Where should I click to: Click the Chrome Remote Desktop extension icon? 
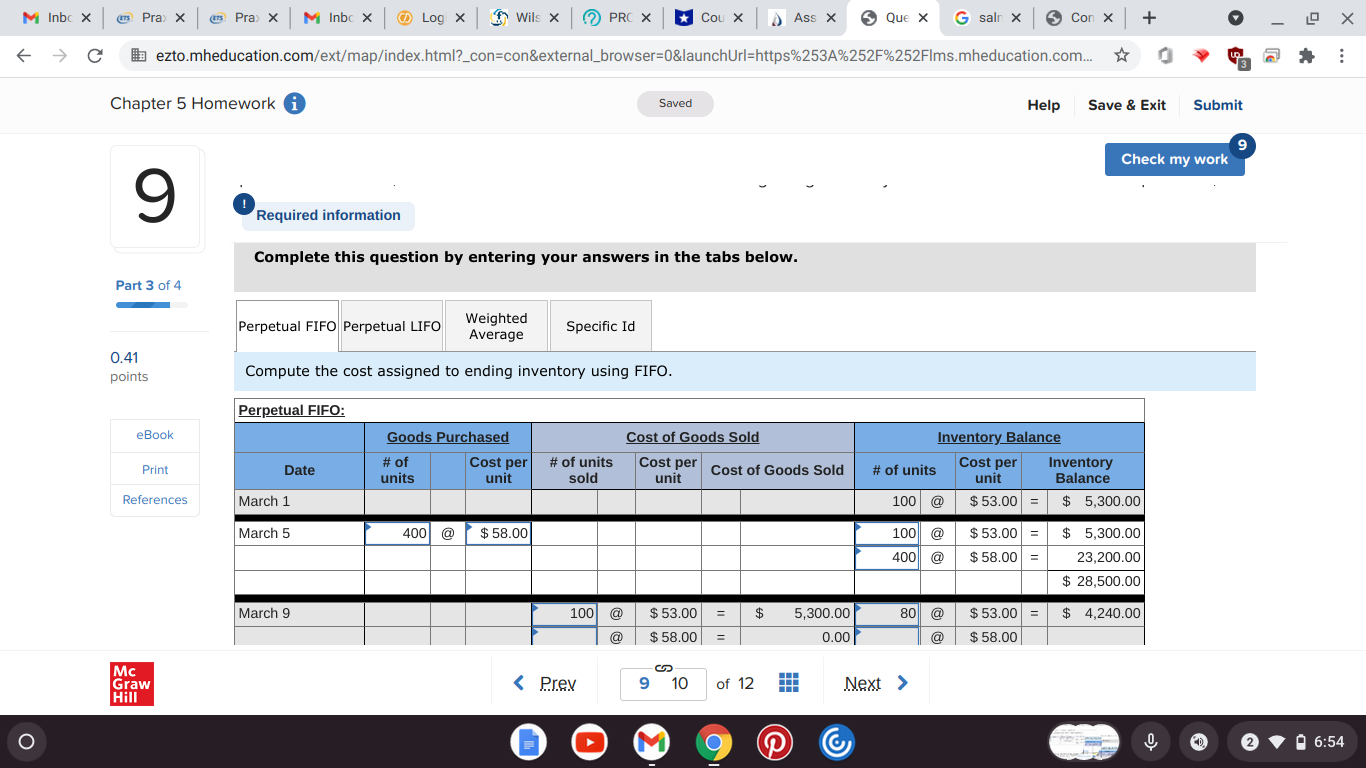1272,57
